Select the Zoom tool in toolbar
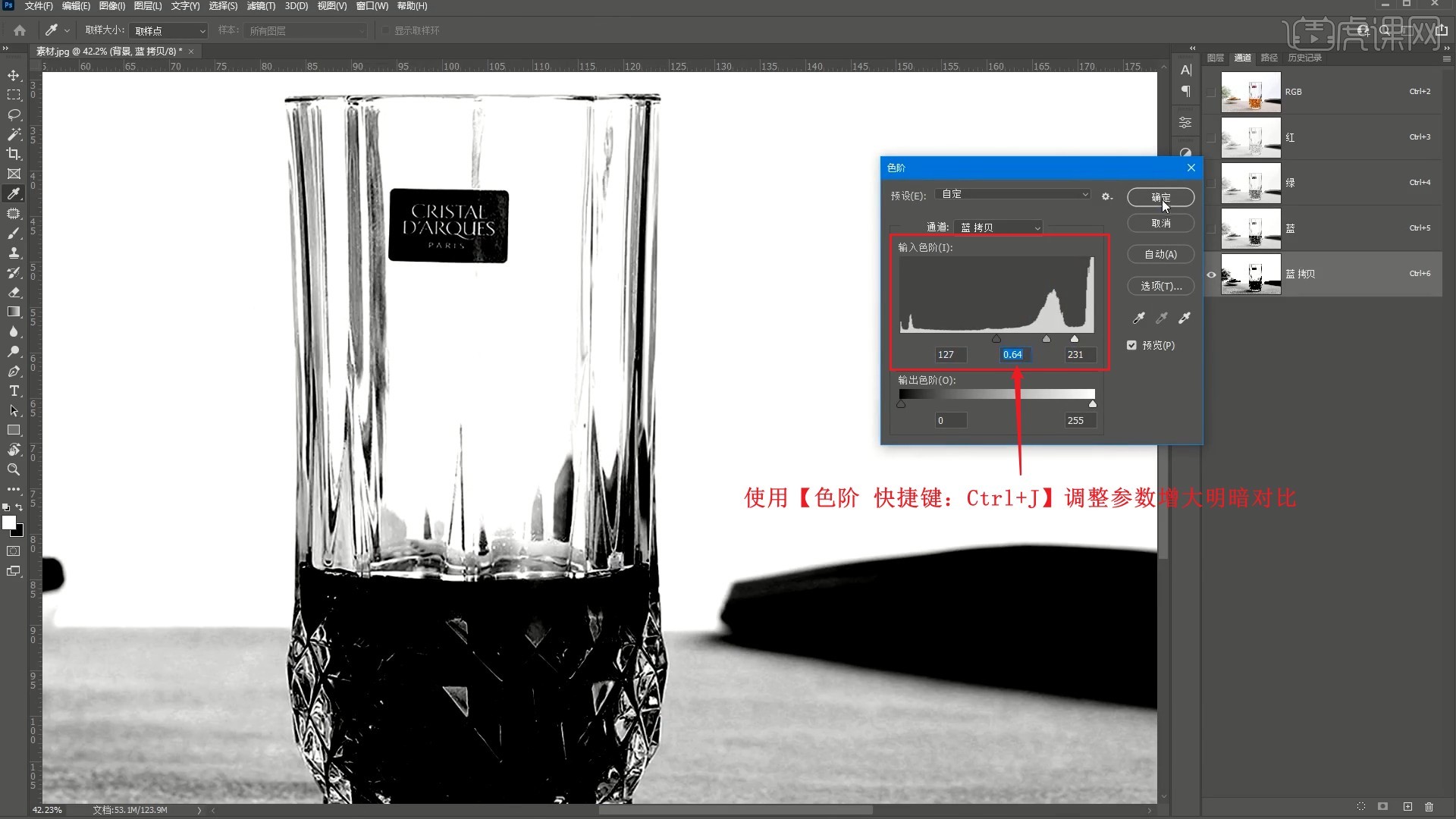The image size is (1456, 819). (x=14, y=469)
